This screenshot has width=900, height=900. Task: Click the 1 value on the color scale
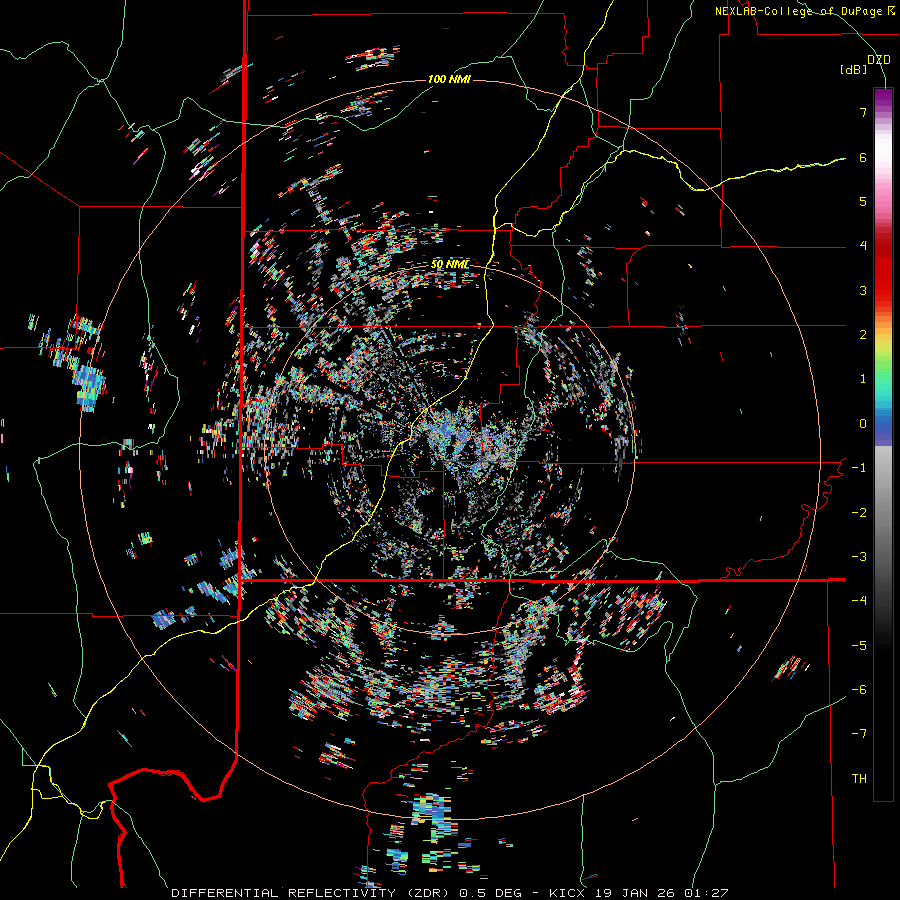(863, 379)
